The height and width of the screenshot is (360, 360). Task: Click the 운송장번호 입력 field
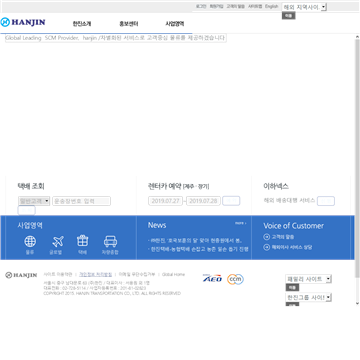[x=81, y=201]
